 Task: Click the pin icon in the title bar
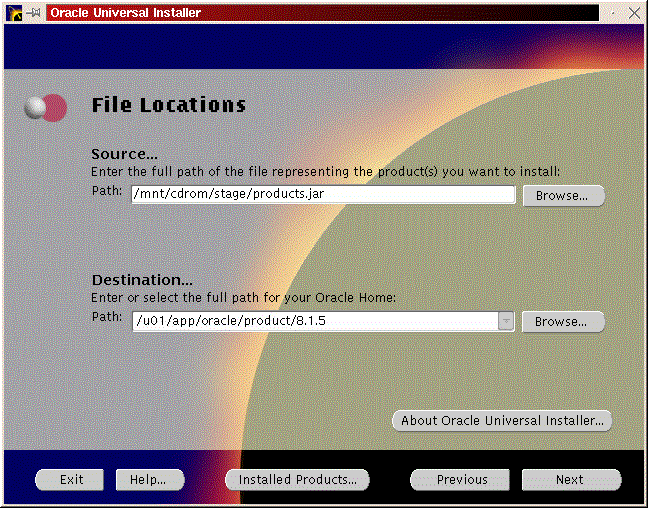pos(32,13)
